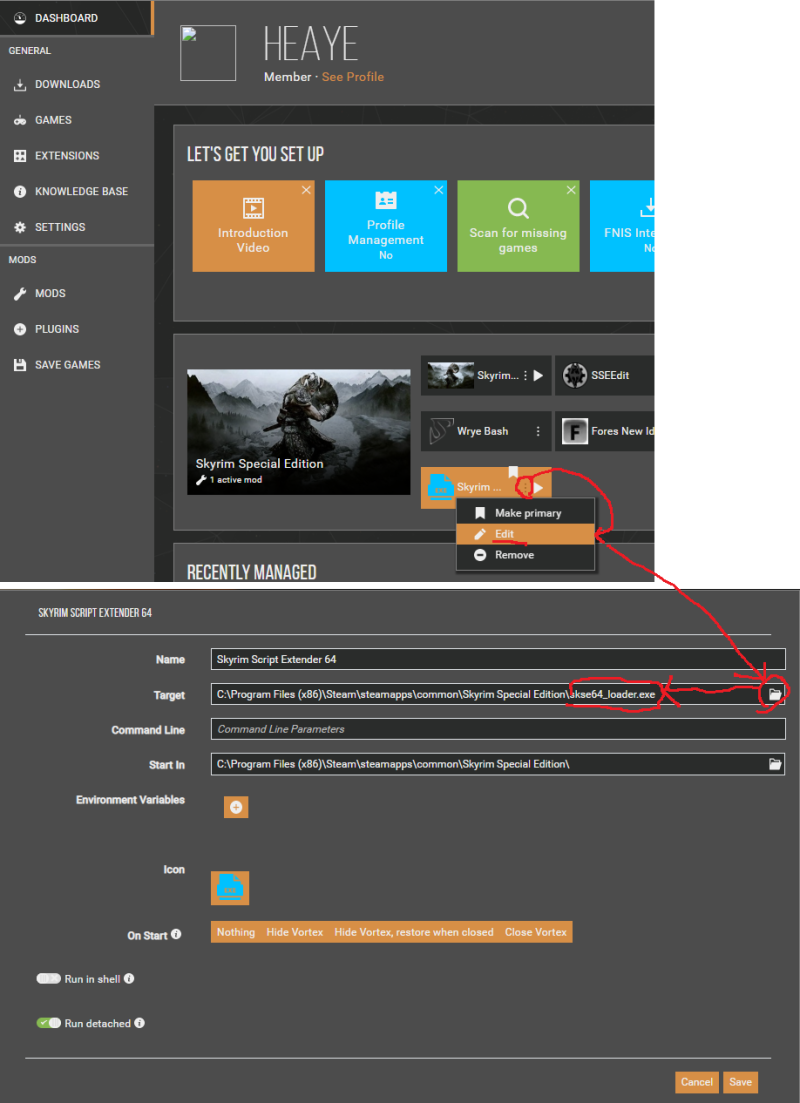800x1103 pixels.
Task: Click the Skyrim Special Edition game banner
Action: pyautogui.click(x=298, y=432)
